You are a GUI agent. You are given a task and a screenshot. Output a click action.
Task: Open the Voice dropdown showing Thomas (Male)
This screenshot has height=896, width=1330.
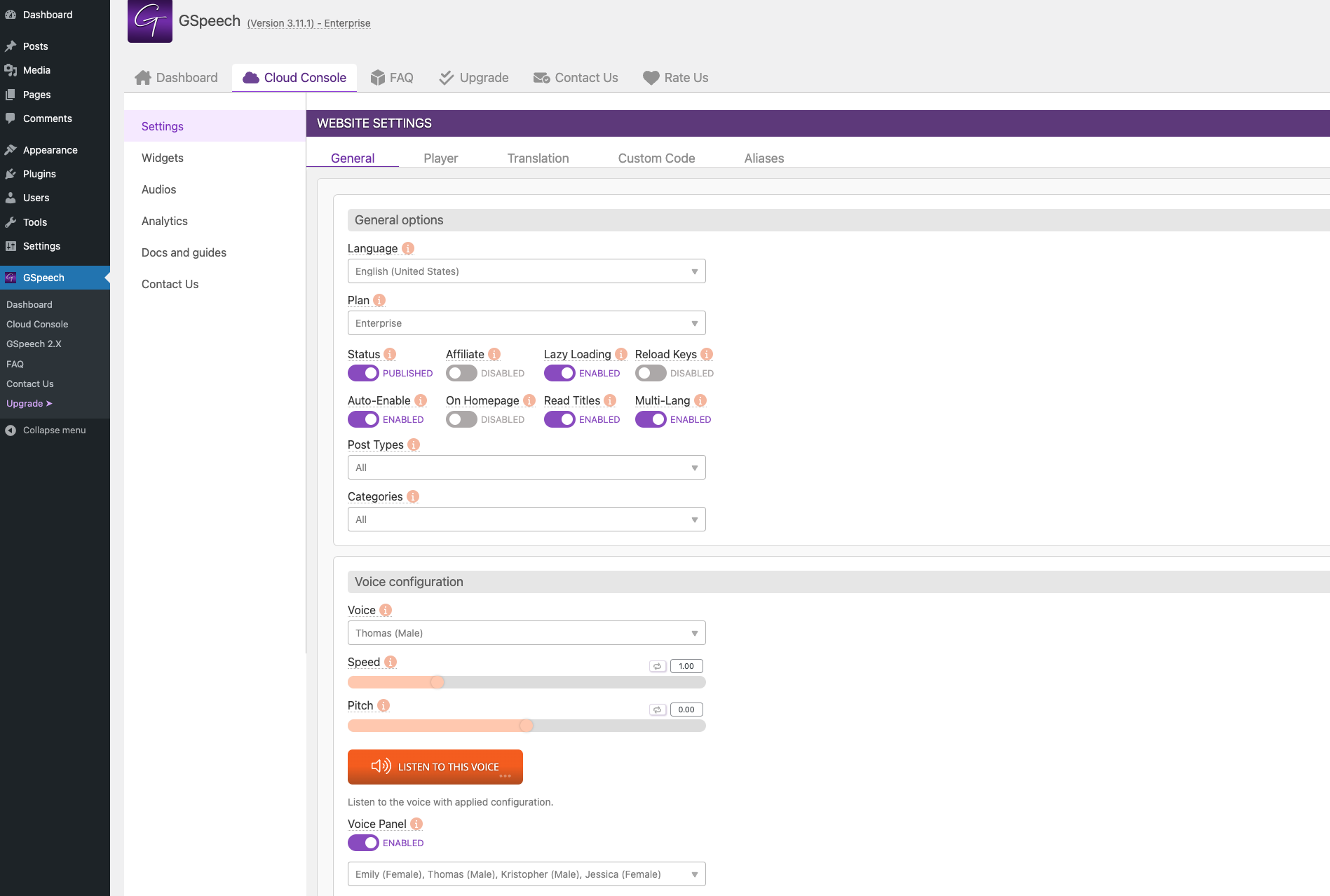[527, 633]
